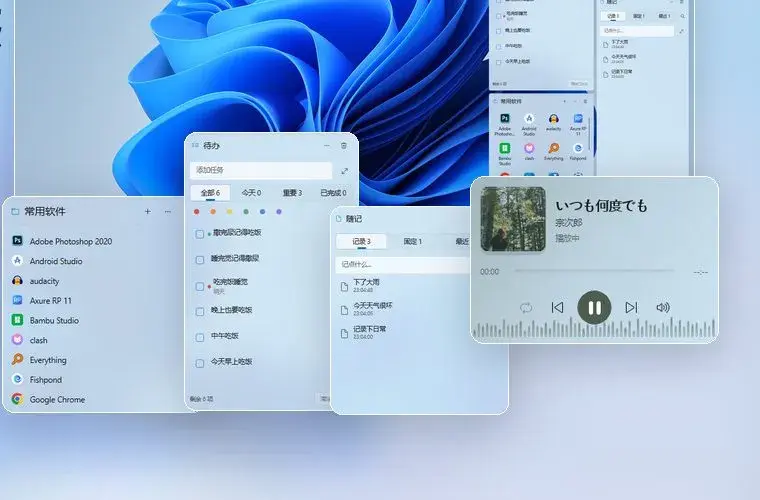The height and width of the screenshot is (500, 760).
Task: Click Everything icon in small icon-grid widget
Action: pyautogui.click(x=554, y=148)
